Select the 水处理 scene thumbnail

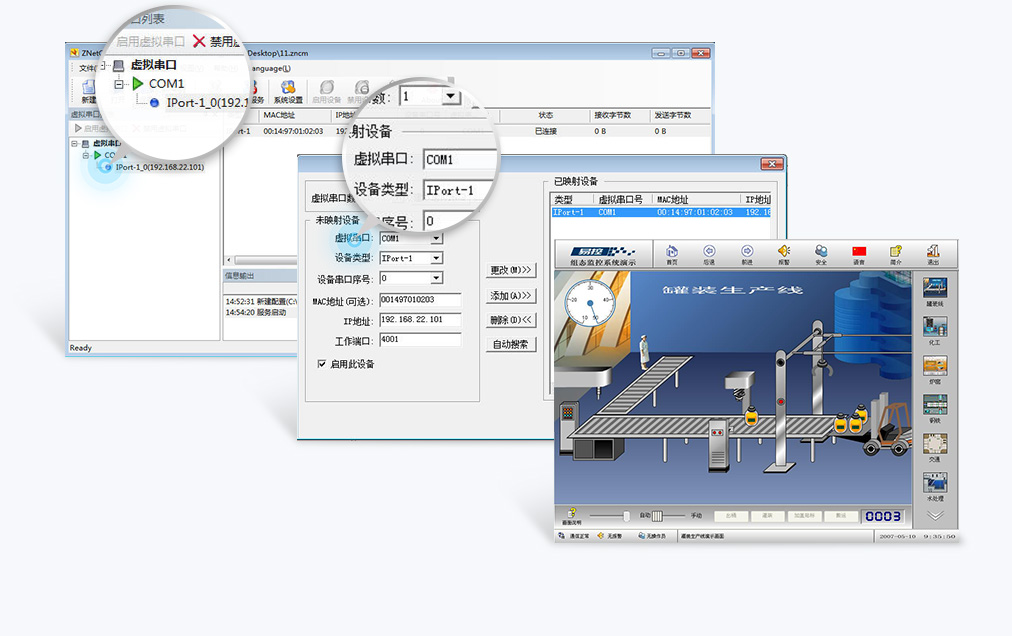tap(935, 482)
